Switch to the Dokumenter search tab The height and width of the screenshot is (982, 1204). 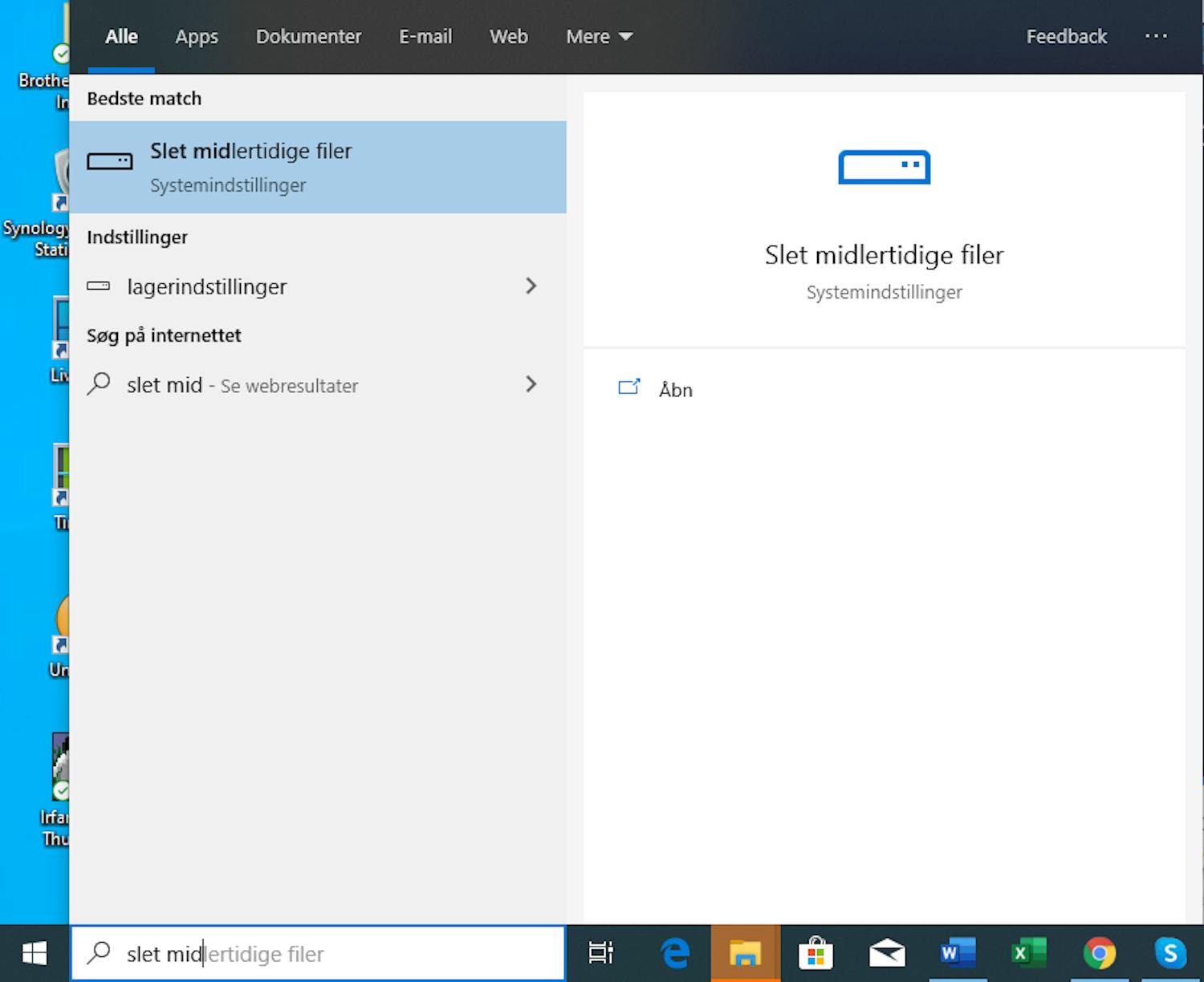click(x=308, y=36)
